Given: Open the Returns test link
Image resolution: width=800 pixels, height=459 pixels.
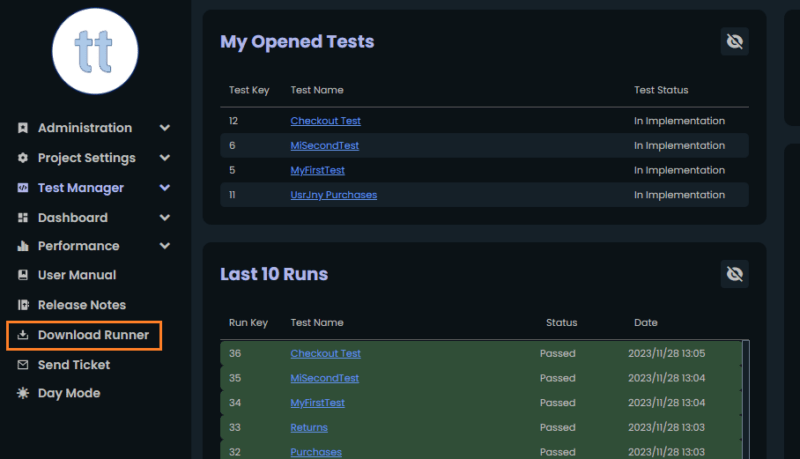Looking at the screenshot, I should pos(309,427).
